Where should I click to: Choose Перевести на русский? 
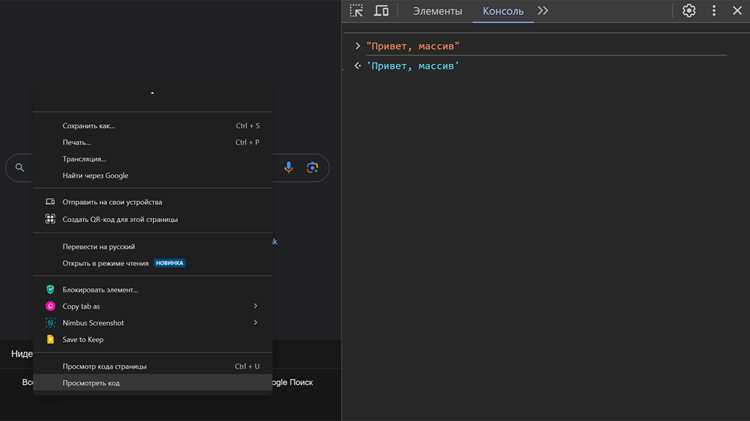click(x=153, y=246)
